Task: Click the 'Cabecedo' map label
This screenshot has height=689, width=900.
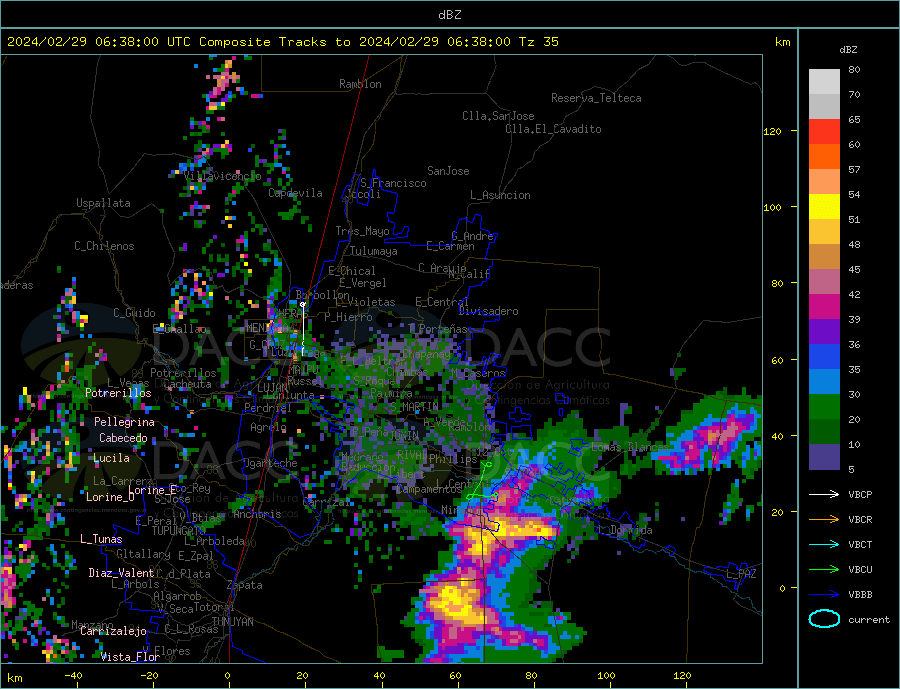Action: tap(123, 438)
